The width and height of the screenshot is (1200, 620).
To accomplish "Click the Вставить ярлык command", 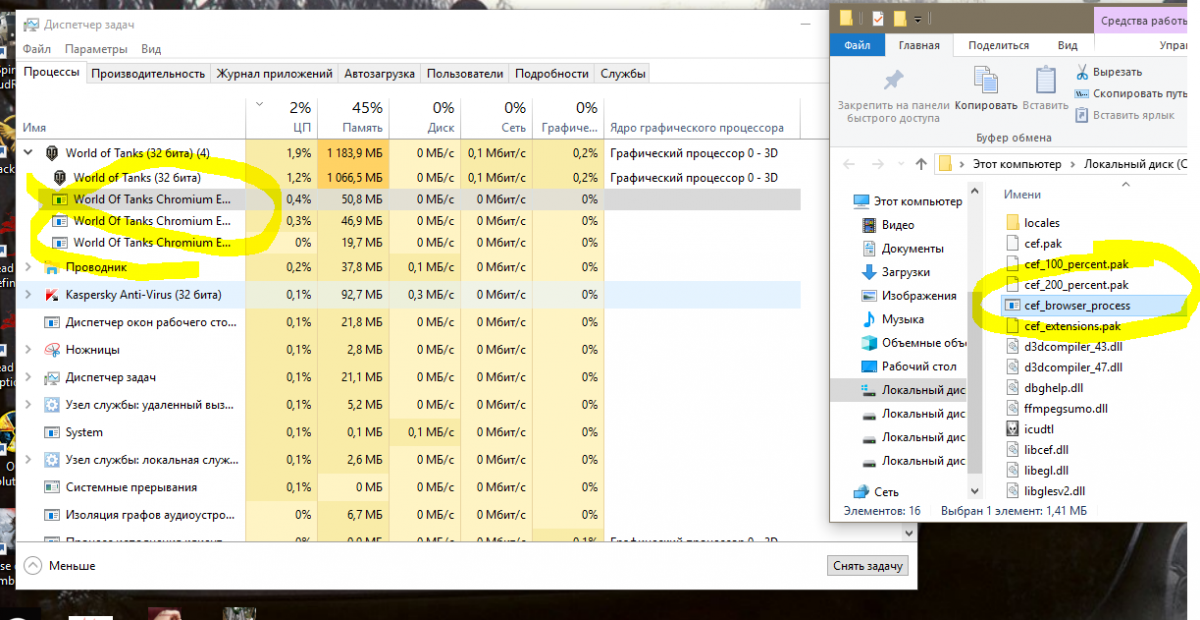I will tap(1125, 115).
